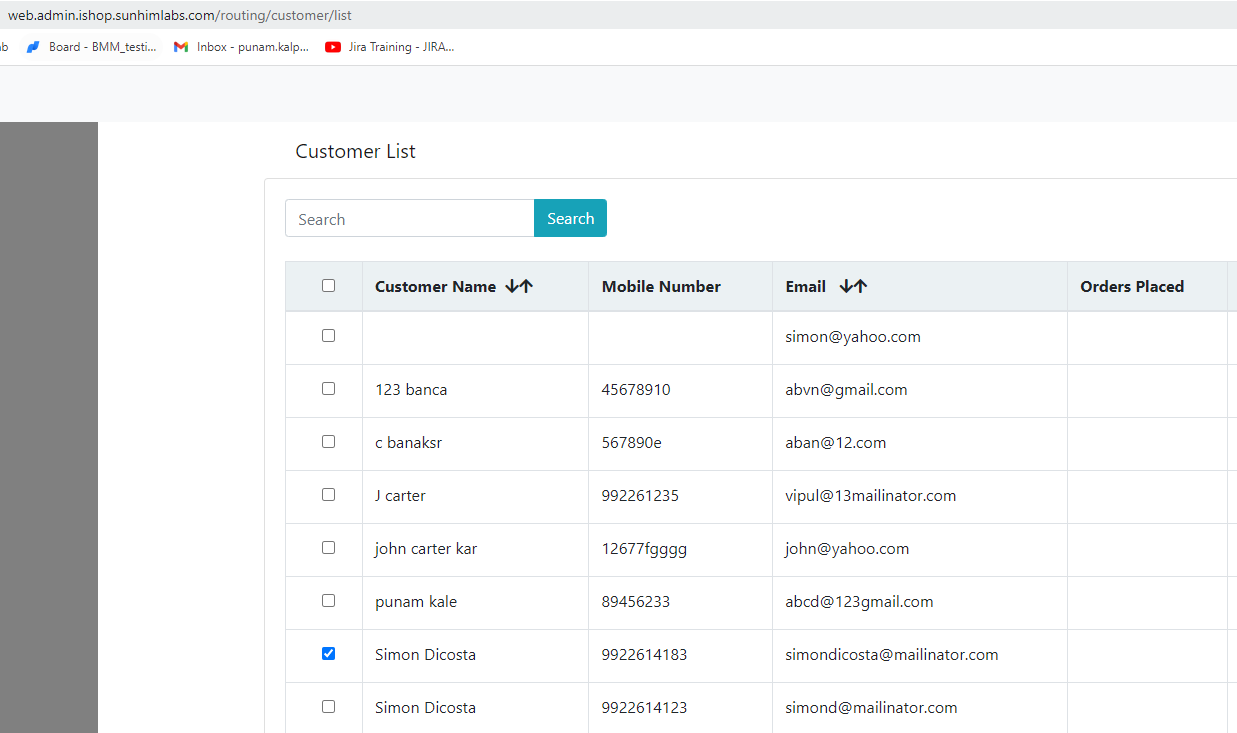Click email simondicosta@mailinator.com

892,655
